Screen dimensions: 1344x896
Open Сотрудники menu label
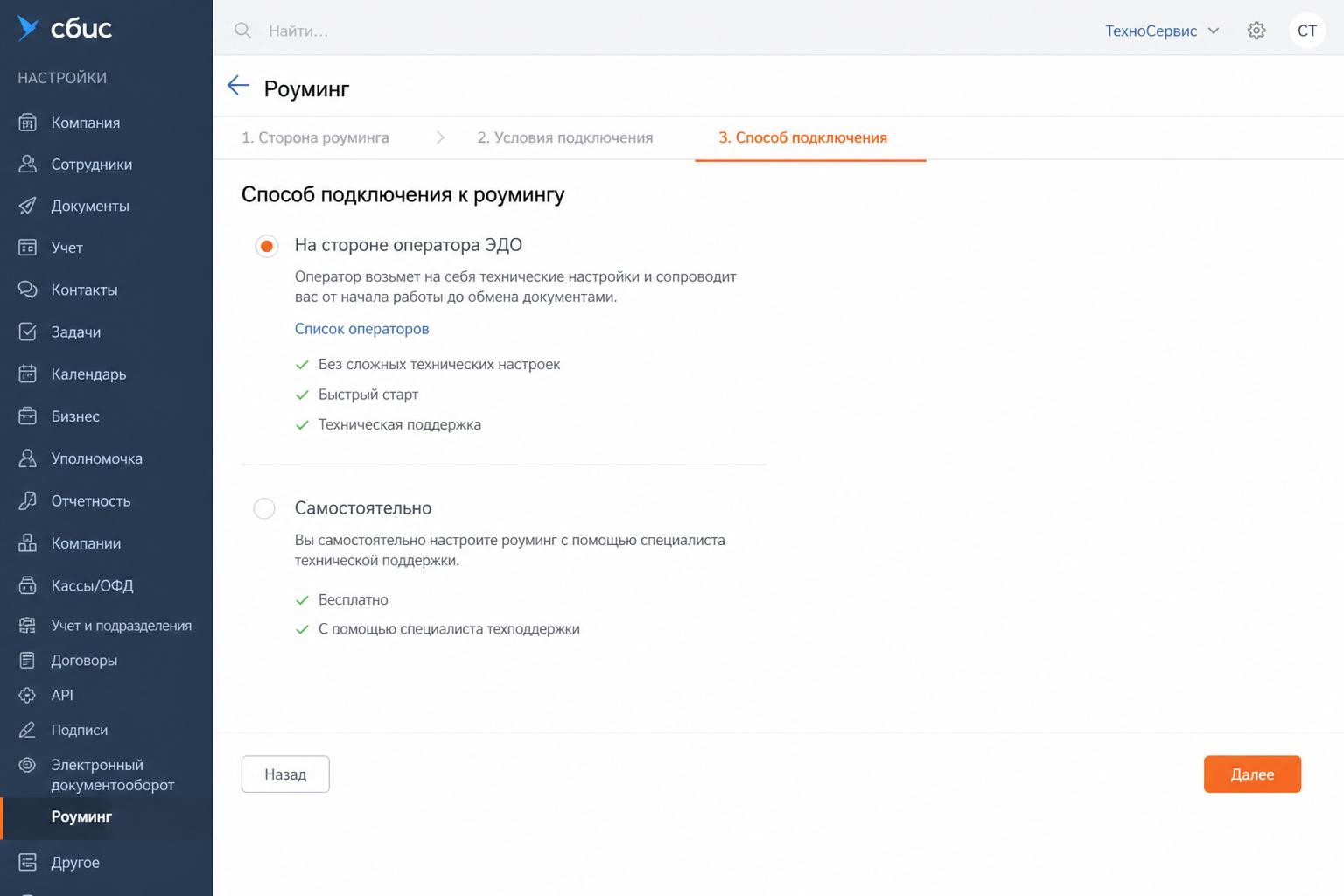pos(92,164)
